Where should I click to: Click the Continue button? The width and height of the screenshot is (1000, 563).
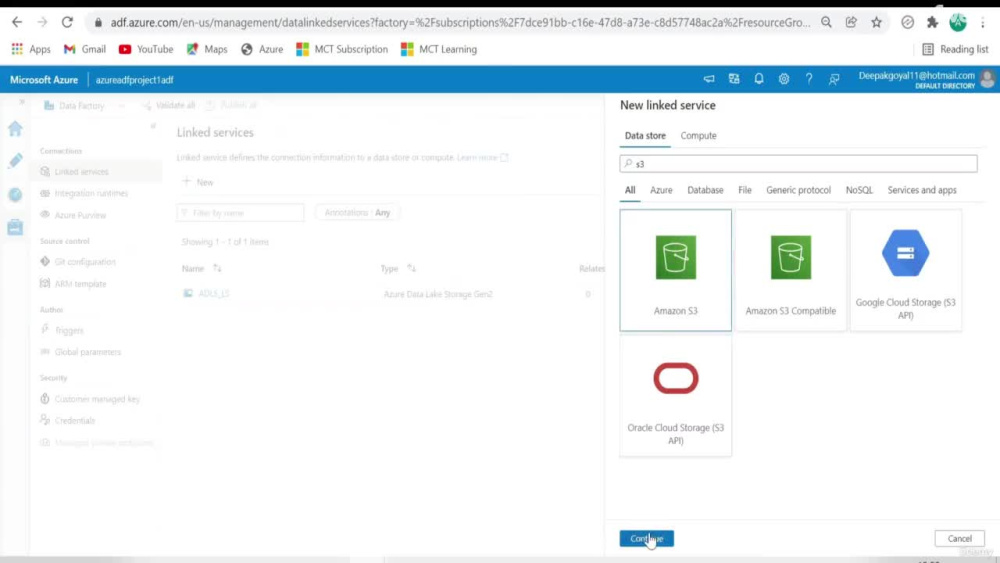click(x=647, y=538)
